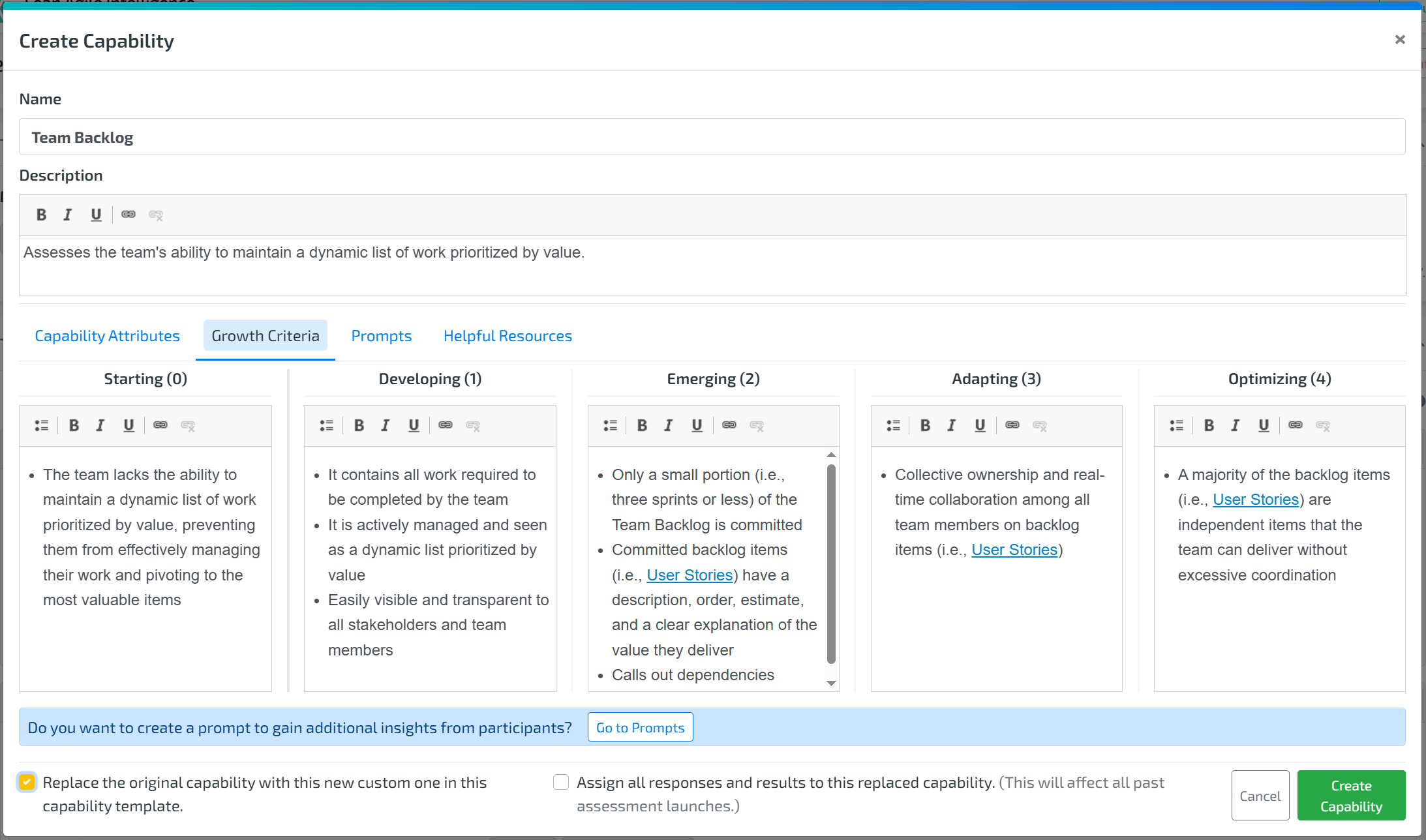Image resolution: width=1426 pixels, height=840 pixels.
Task: Toggle bullet list in Starting (0) editor
Action: pyautogui.click(x=41, y=425)
